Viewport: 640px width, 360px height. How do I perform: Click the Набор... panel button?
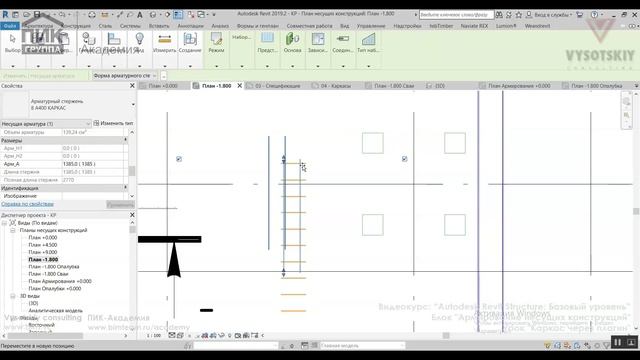[x=241, y=37]
